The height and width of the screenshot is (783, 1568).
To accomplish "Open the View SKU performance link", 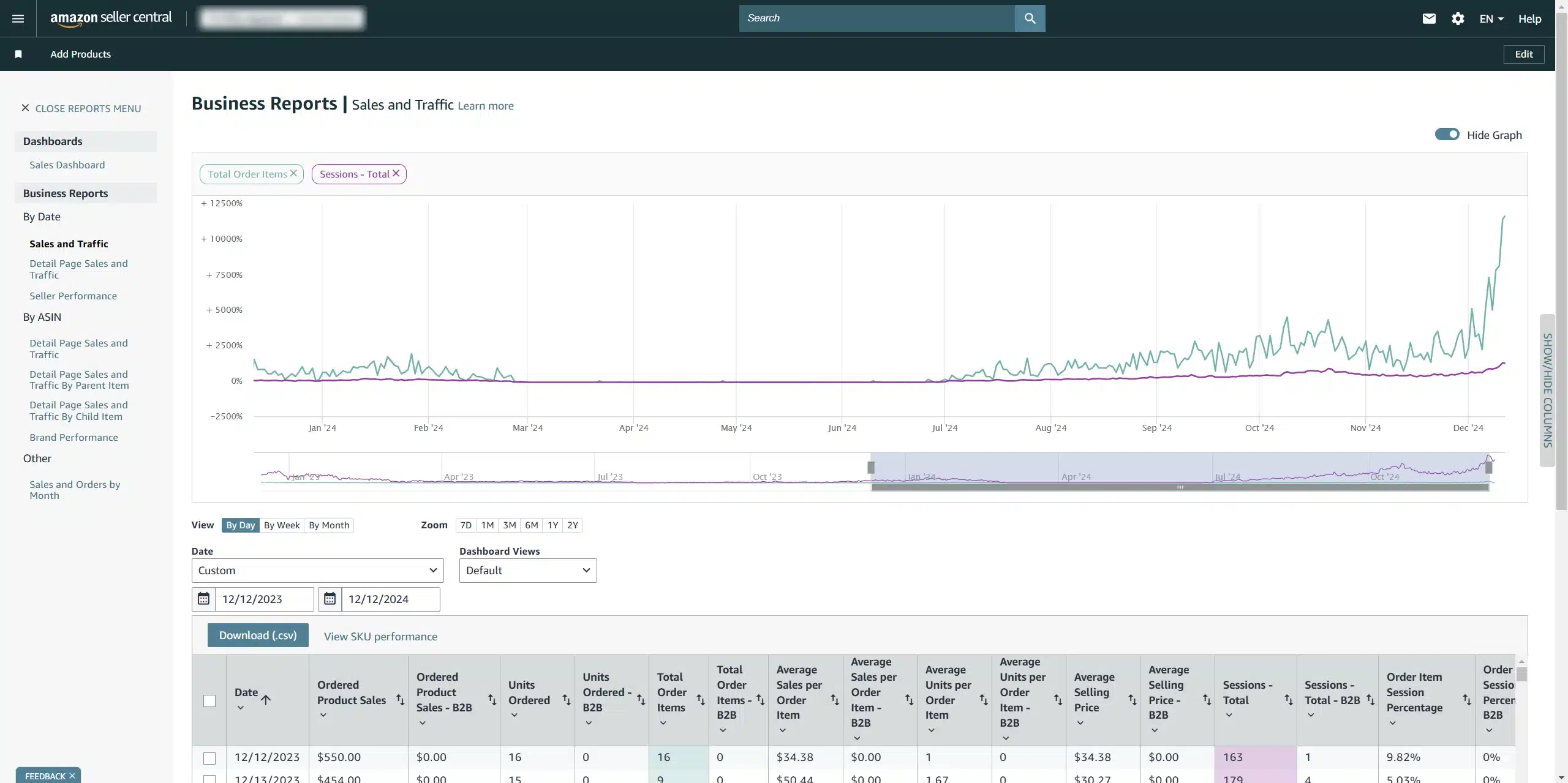I will click(380, 636).
